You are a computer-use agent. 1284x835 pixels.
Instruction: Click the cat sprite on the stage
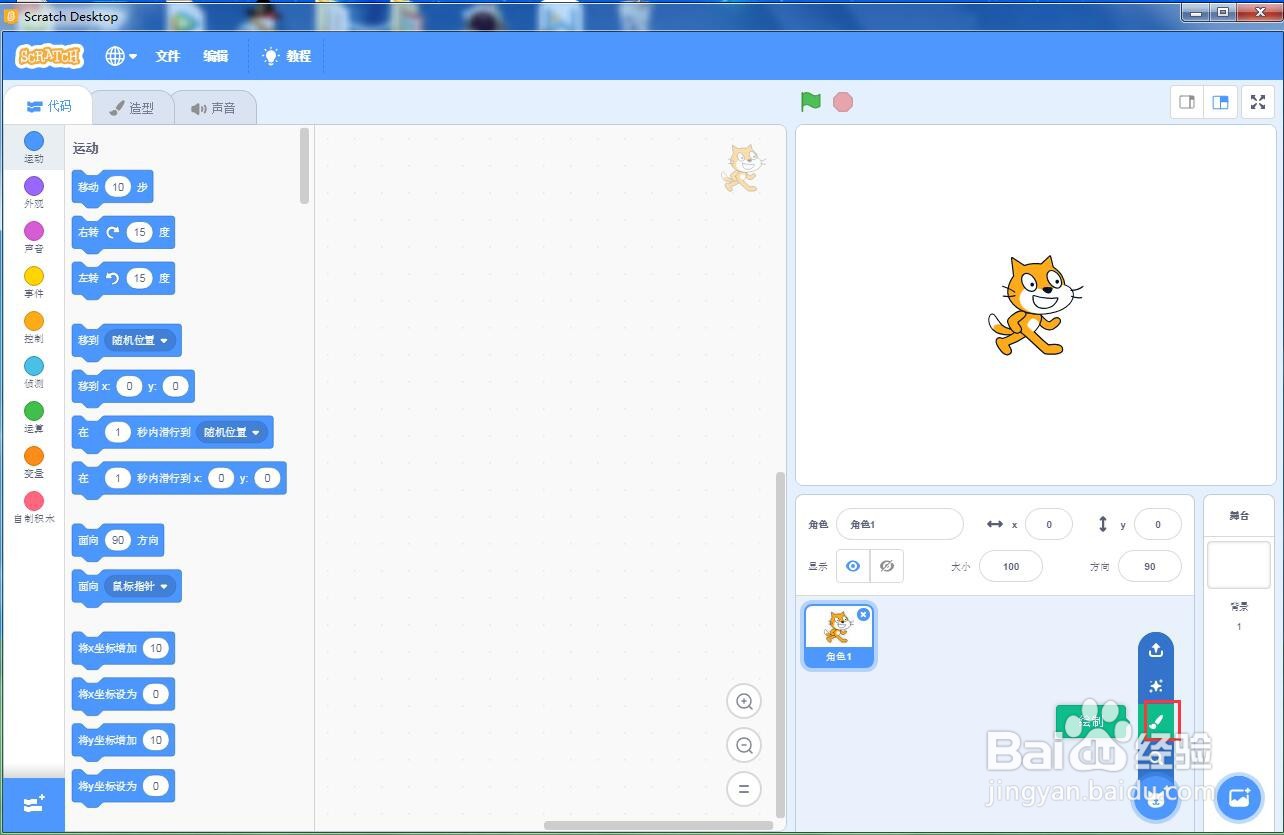pos(1034,305)
